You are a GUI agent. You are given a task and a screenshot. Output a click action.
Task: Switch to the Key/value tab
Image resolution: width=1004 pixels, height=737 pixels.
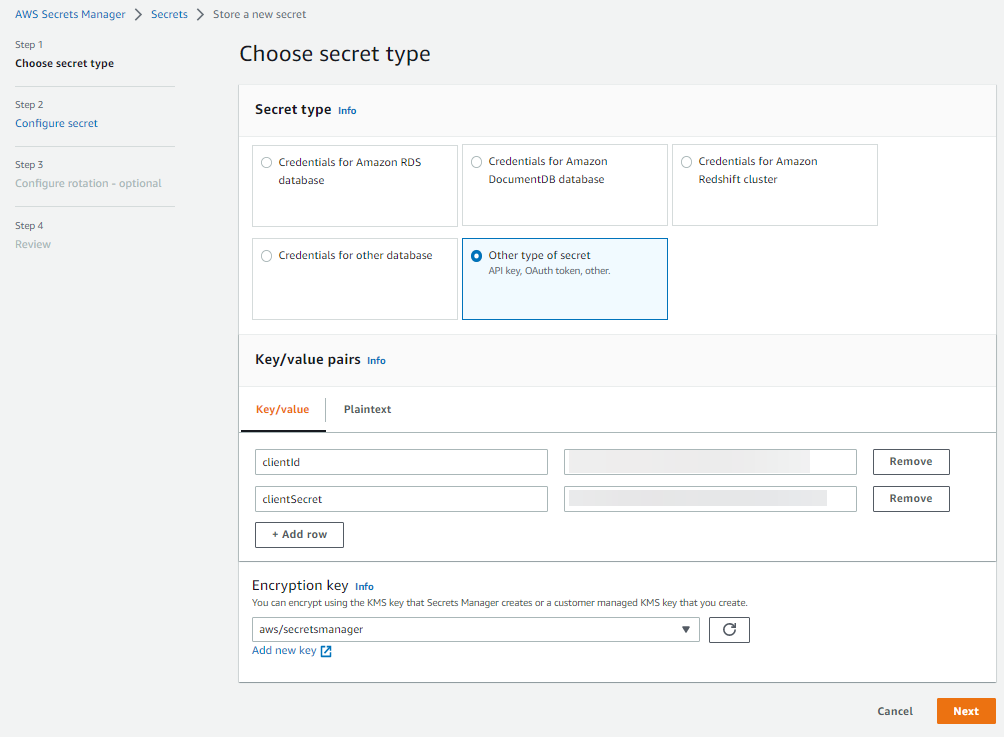tap(283, 409)
